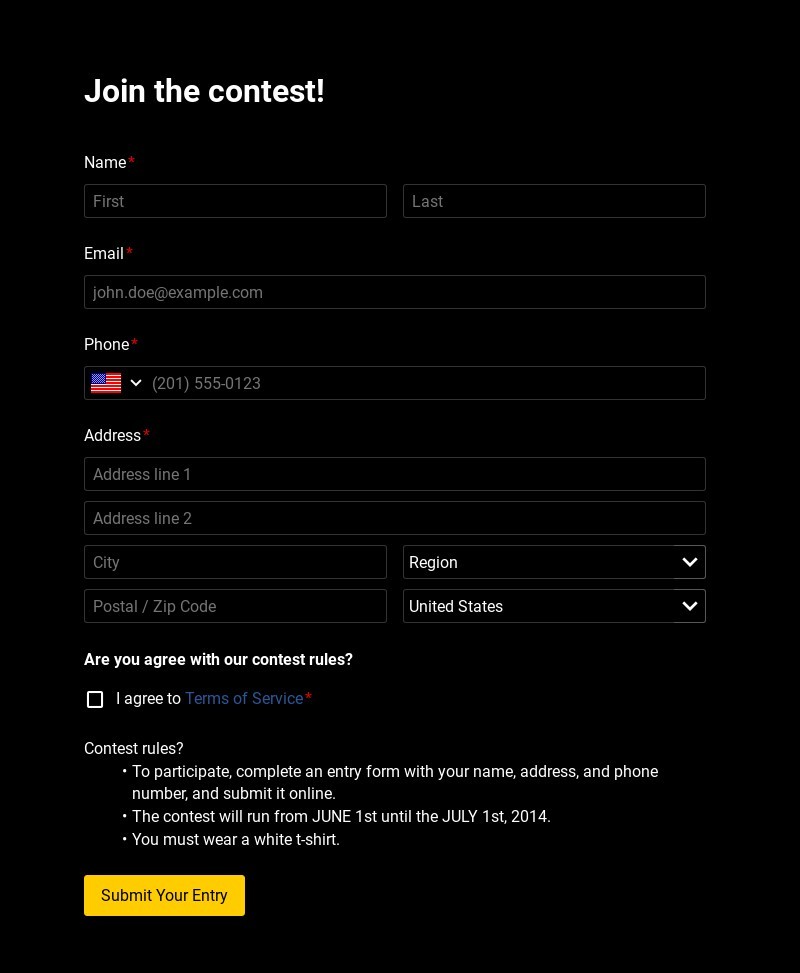Check the Terms of Service agreement box

pos(95,699)
